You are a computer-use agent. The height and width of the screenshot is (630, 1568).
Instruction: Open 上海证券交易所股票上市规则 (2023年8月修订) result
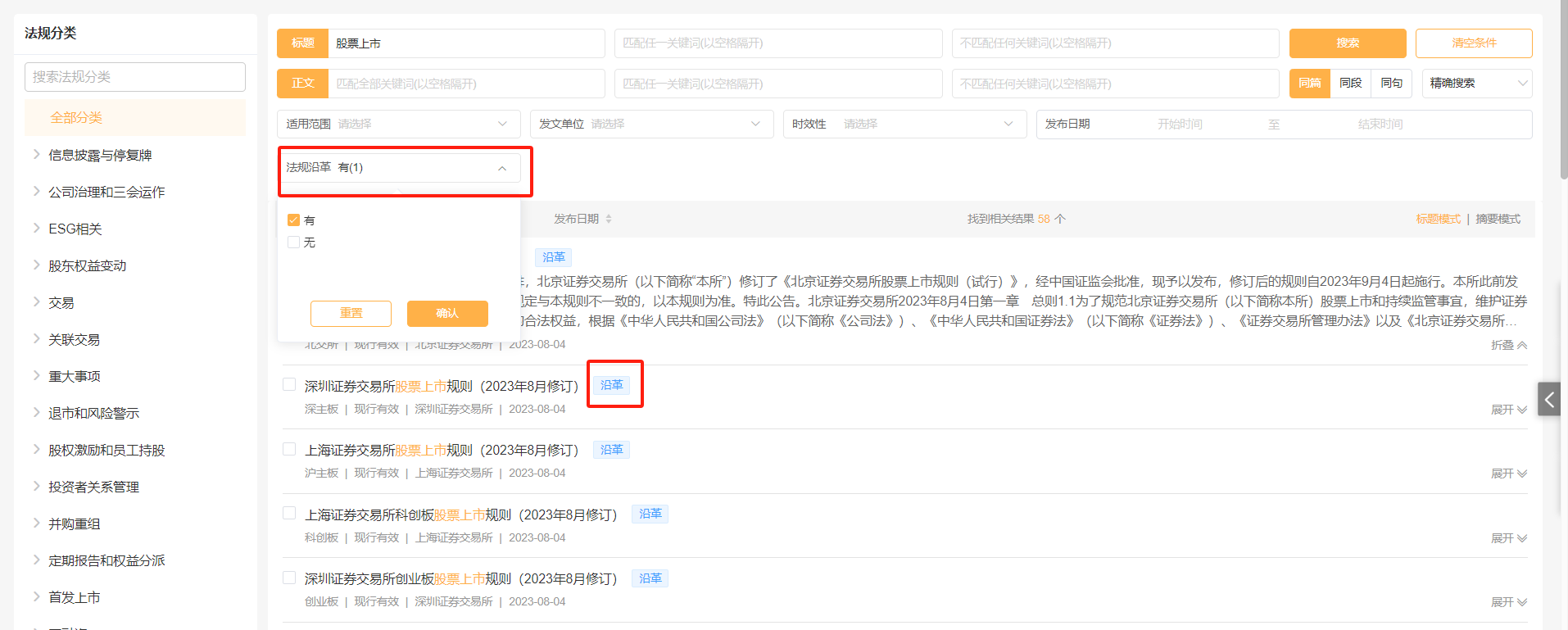(x=442, y=451)
